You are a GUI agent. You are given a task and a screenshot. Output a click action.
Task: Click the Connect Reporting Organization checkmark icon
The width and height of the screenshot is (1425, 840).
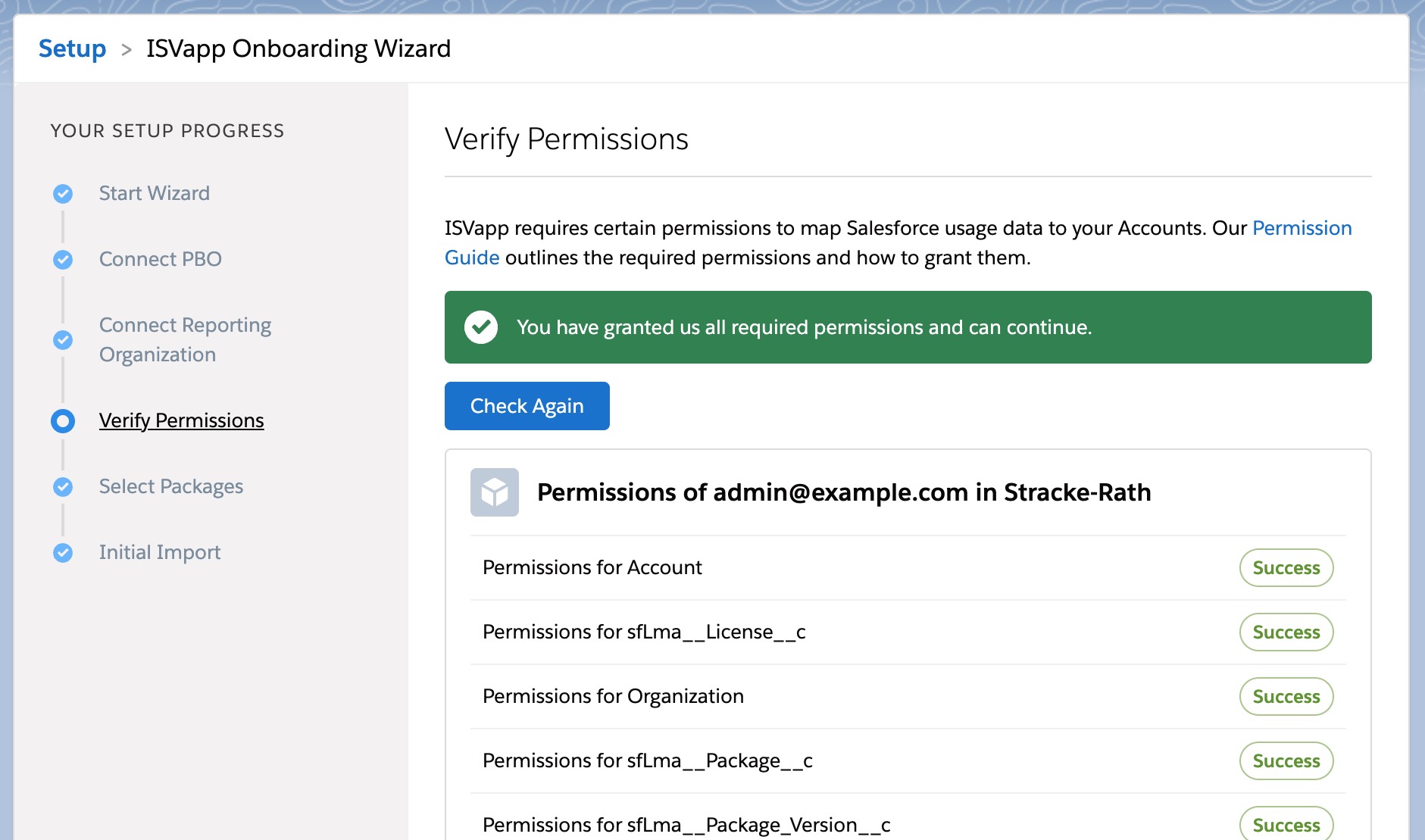tap(63, 340)
